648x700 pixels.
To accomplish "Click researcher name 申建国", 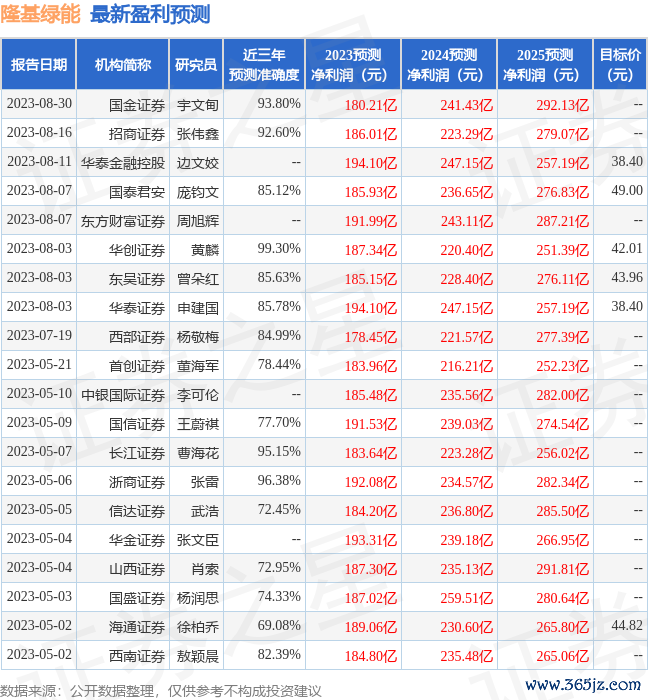I will pyautogui.click(x=198, y=308).
